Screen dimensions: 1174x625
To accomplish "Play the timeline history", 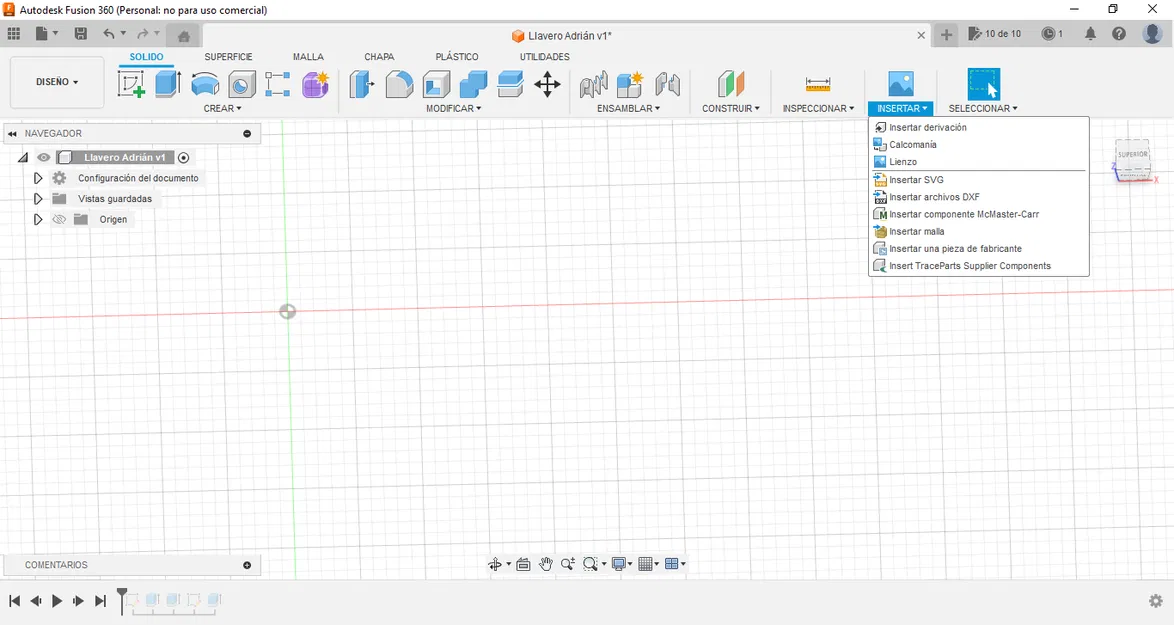I will click(x=57, y=600).
